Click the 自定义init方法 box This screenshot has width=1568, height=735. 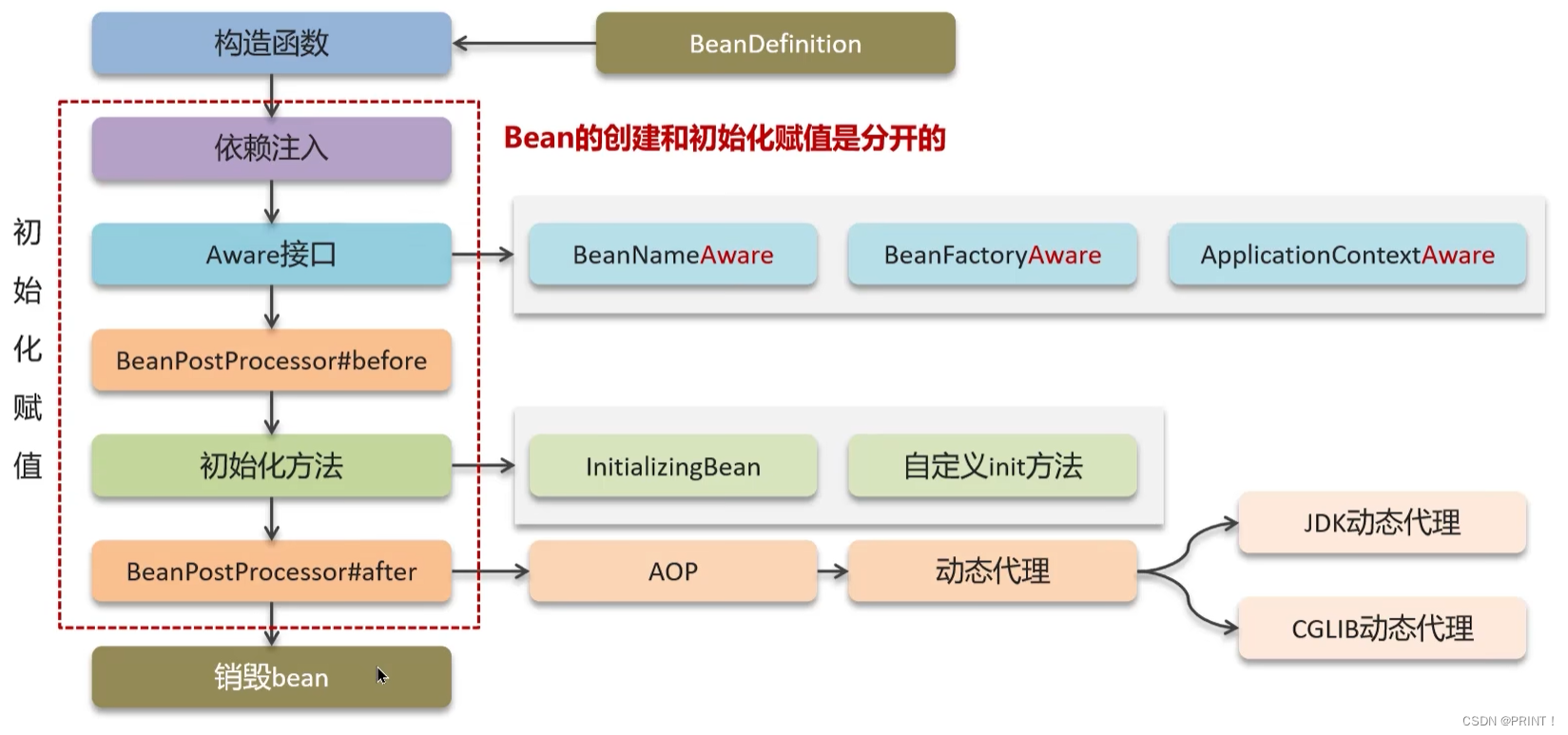(x=993, y=466)
